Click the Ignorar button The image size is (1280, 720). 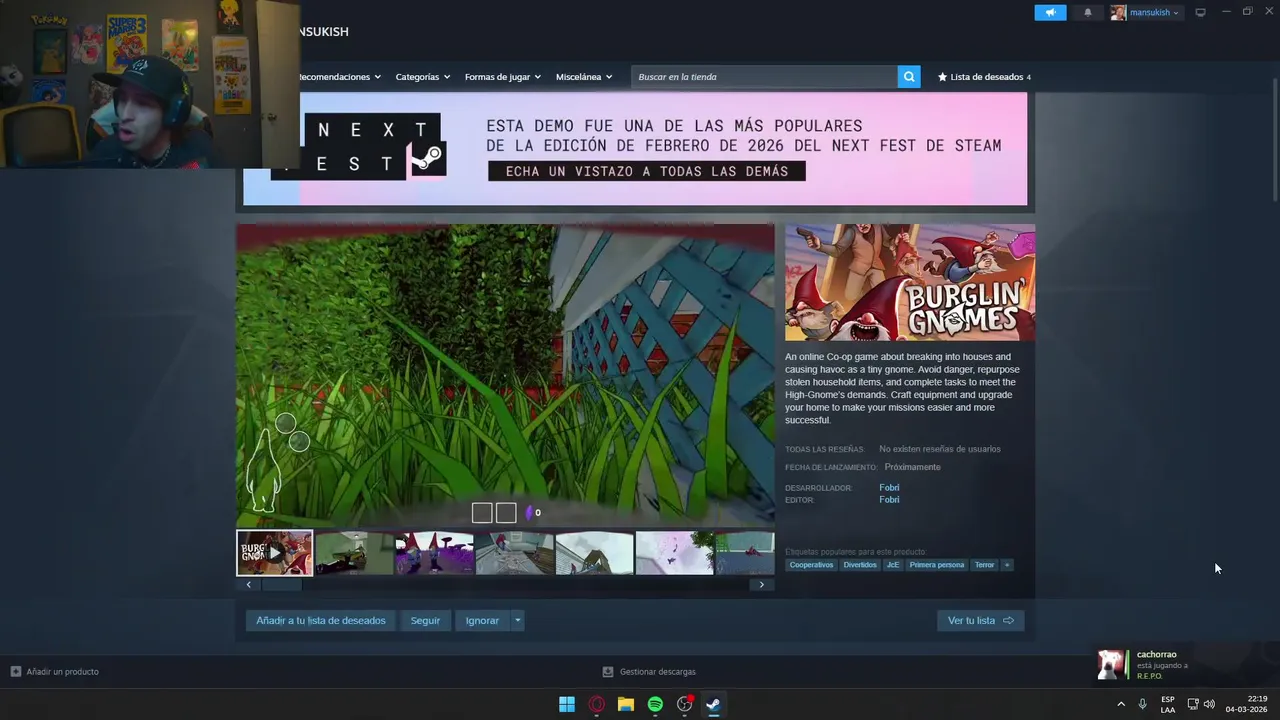tap(482, 621)
